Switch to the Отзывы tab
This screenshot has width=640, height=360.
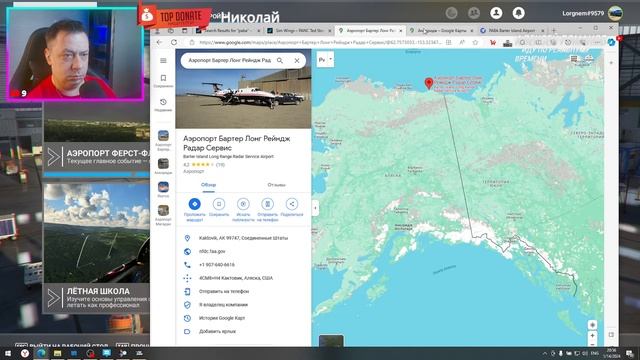[276, 185]
